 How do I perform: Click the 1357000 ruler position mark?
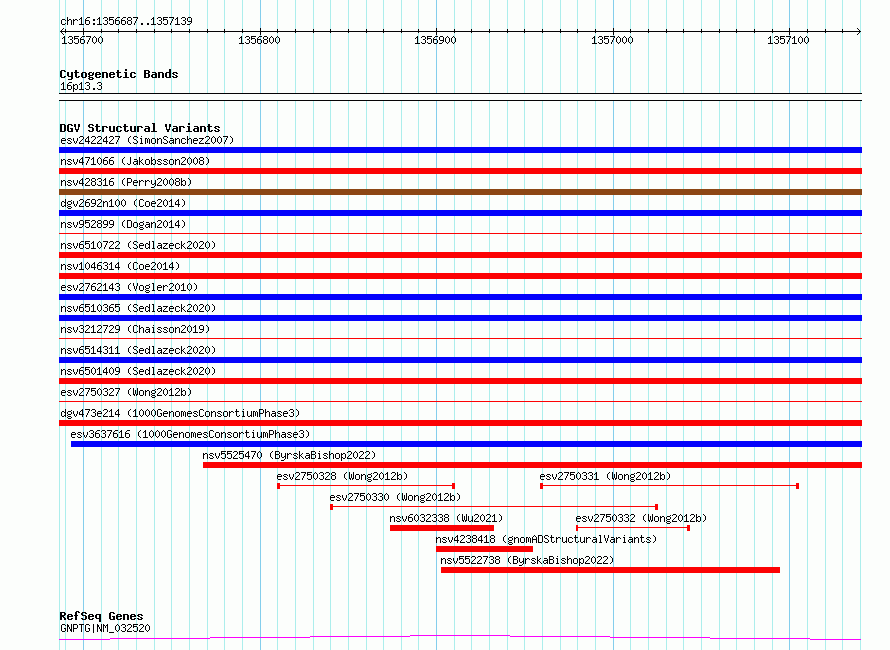[x=612, y=40]
